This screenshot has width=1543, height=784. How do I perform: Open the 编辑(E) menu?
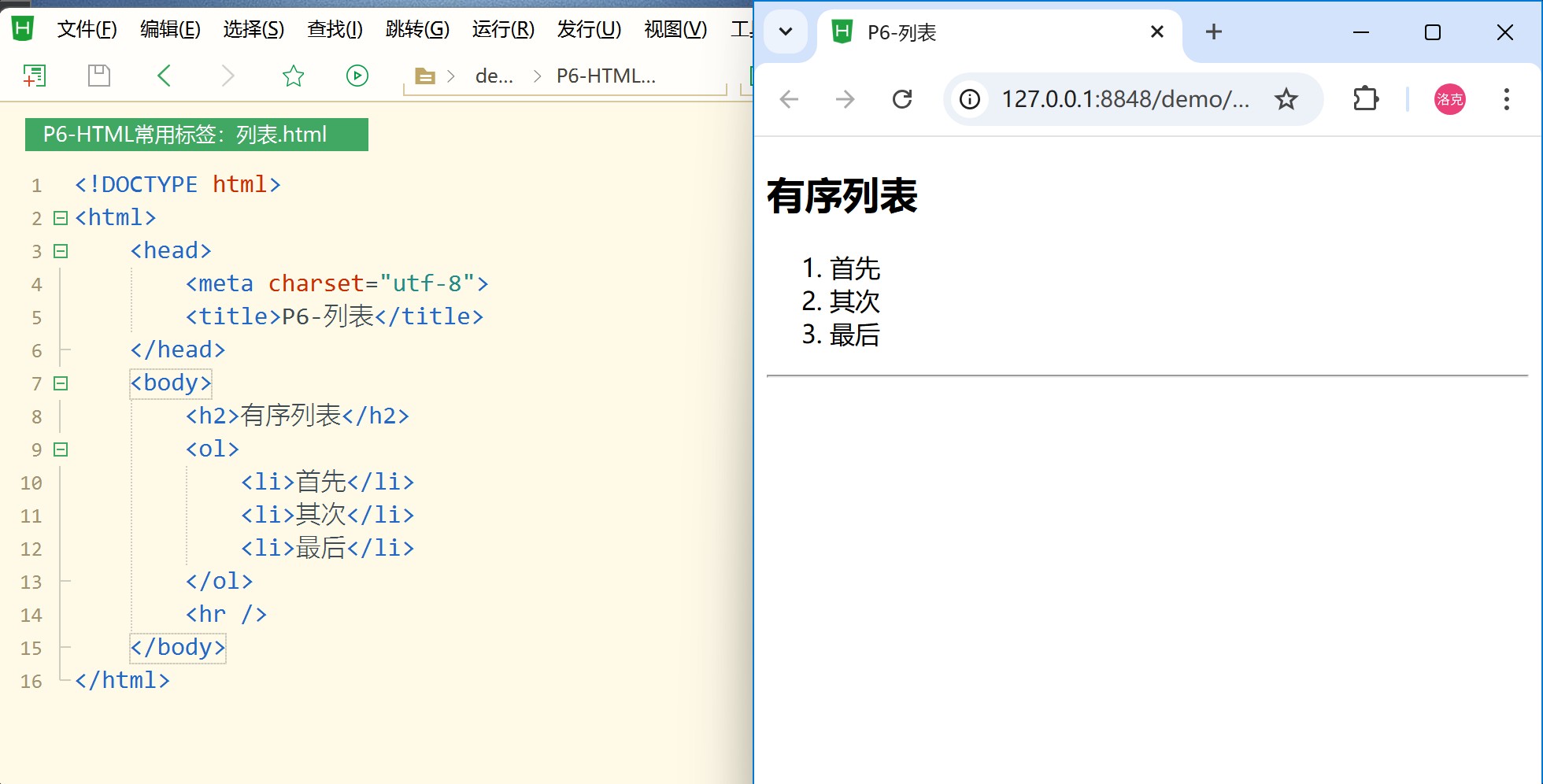pos(170,30)
